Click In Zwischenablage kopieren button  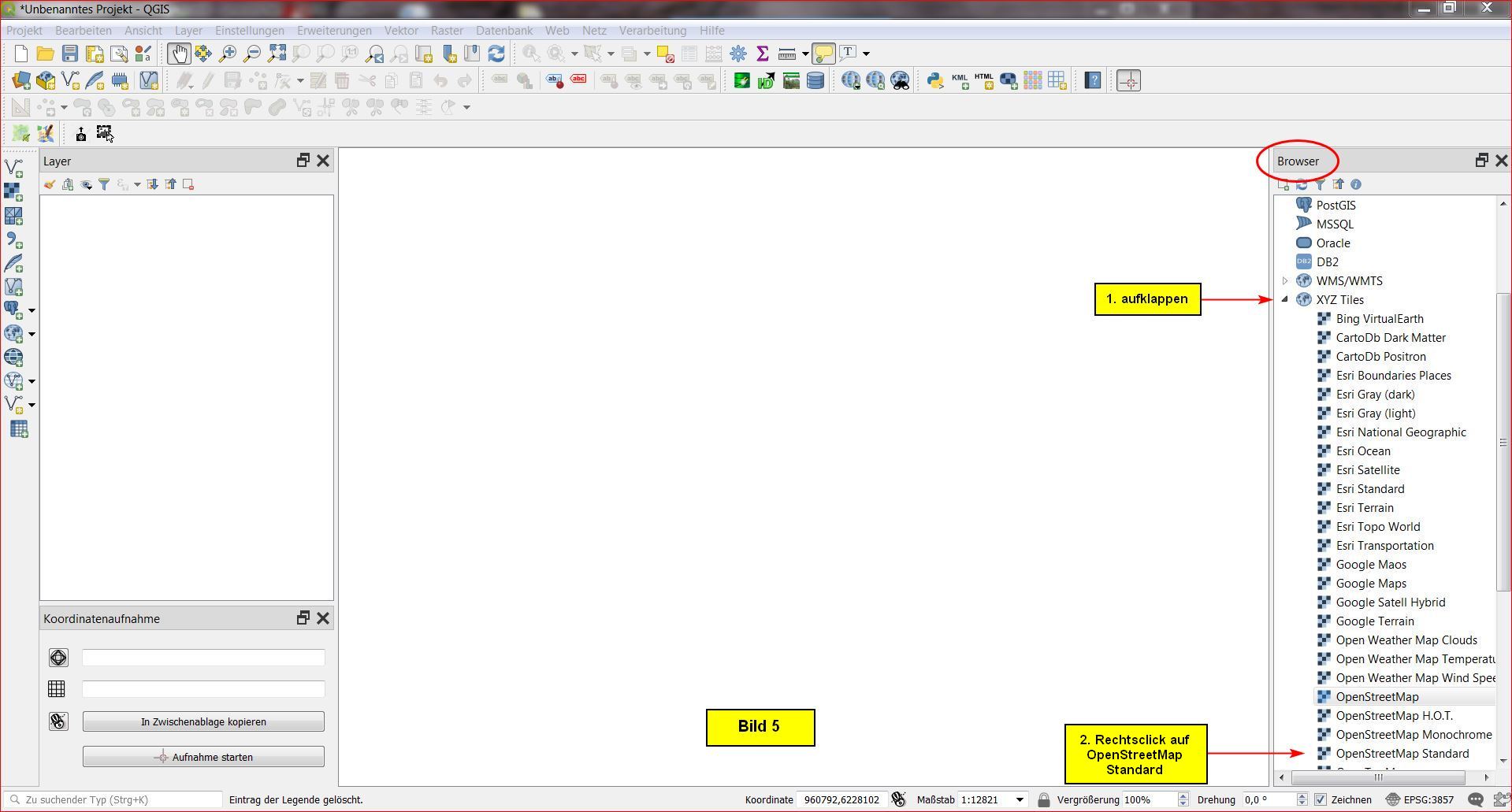pos(203,721)
